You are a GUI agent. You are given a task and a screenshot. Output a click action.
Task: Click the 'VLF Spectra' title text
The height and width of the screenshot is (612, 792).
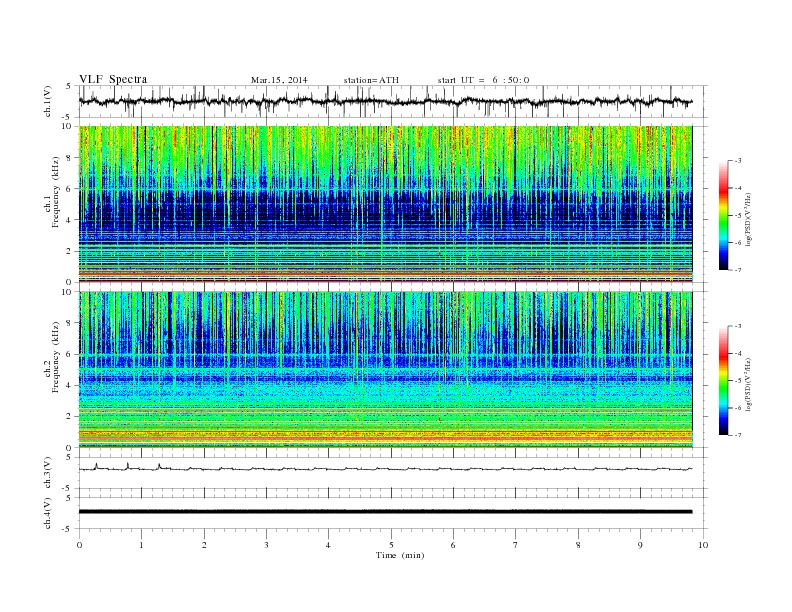click(113, 79)
